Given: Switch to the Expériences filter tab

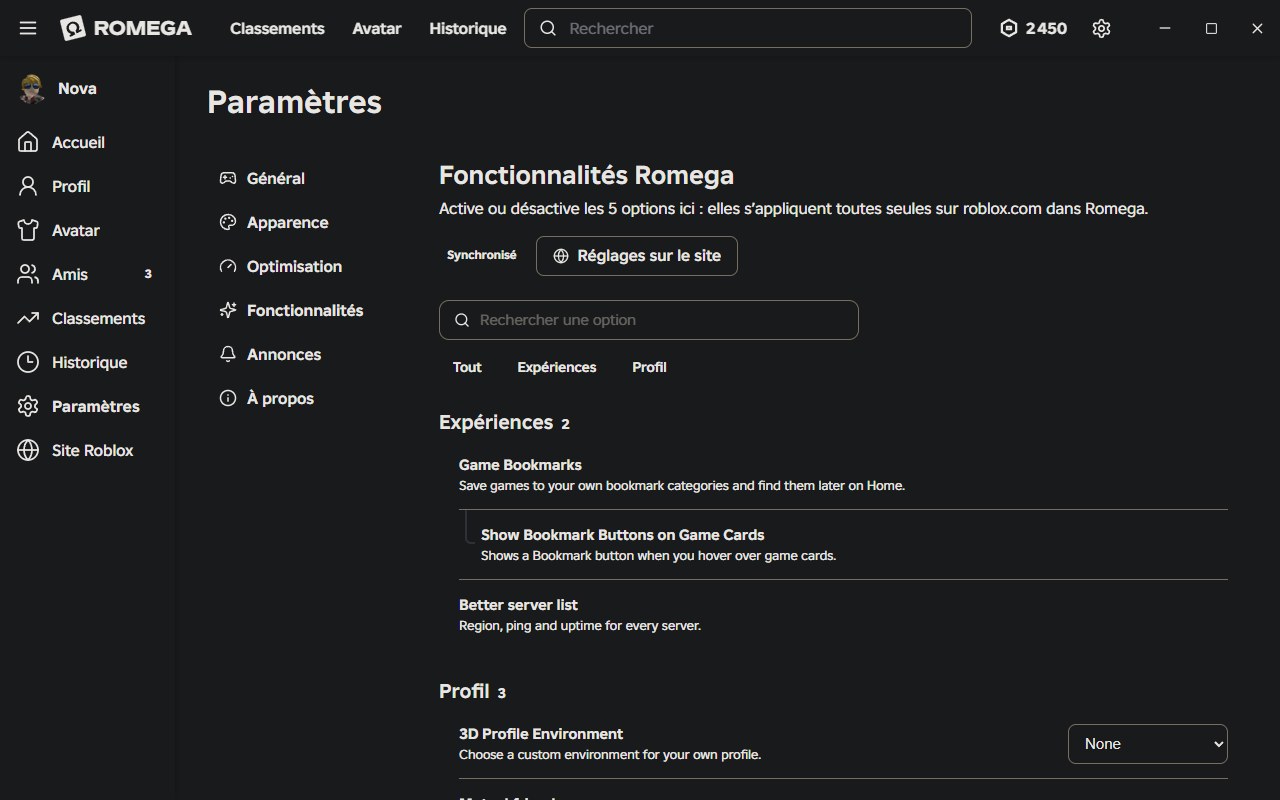Looking at the screenshot, I should point(557,367).
